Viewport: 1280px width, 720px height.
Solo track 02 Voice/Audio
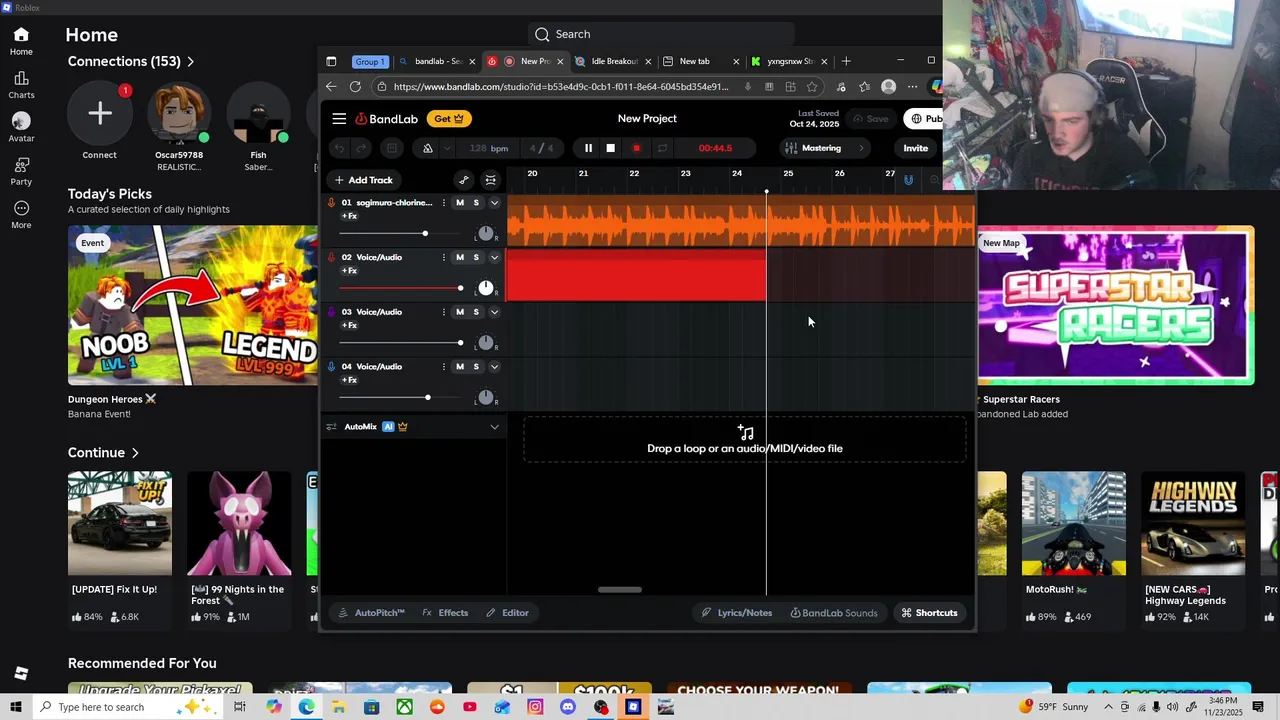pyautogui.click(x=476, y=258)
